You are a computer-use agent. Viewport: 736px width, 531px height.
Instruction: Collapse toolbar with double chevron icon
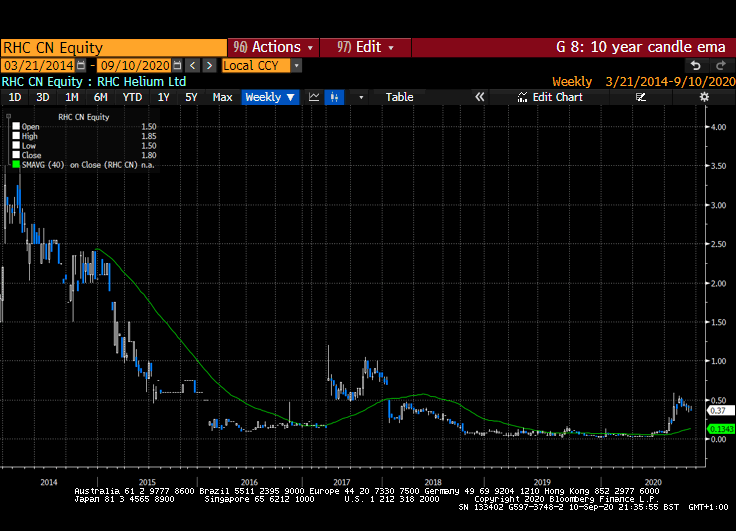[479, 97]
